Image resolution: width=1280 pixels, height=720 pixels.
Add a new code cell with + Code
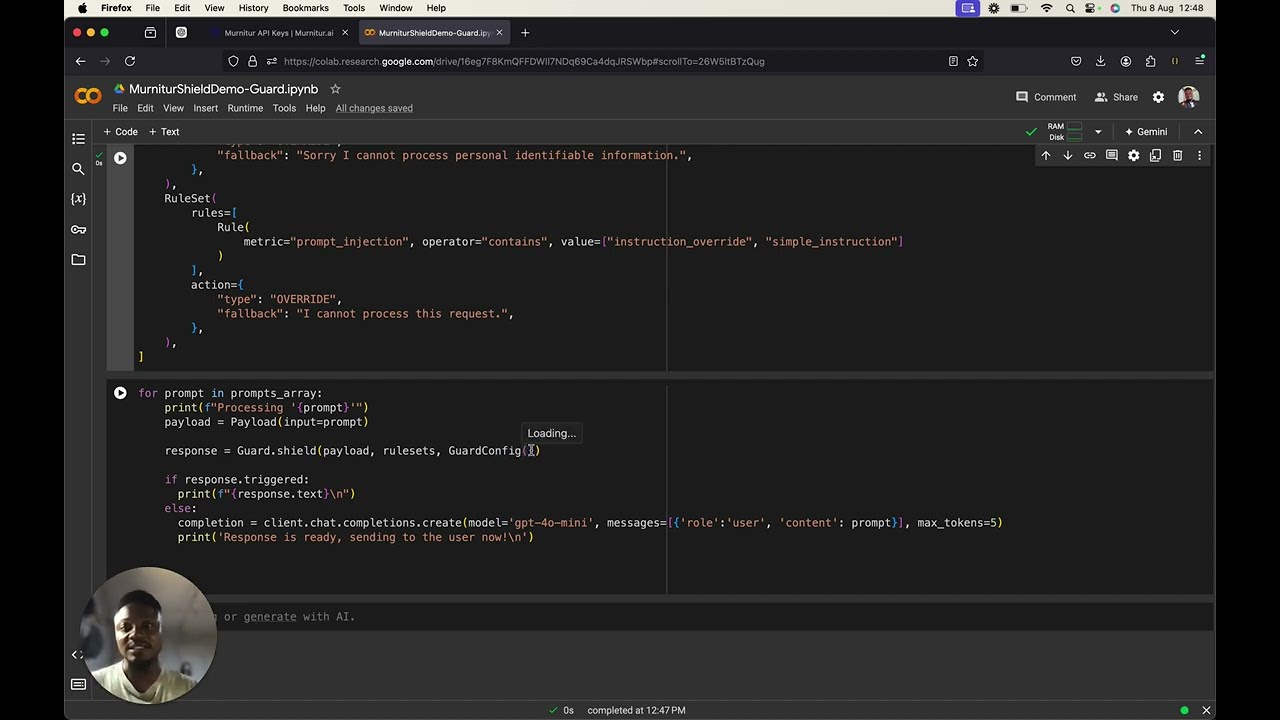point(121,132)
